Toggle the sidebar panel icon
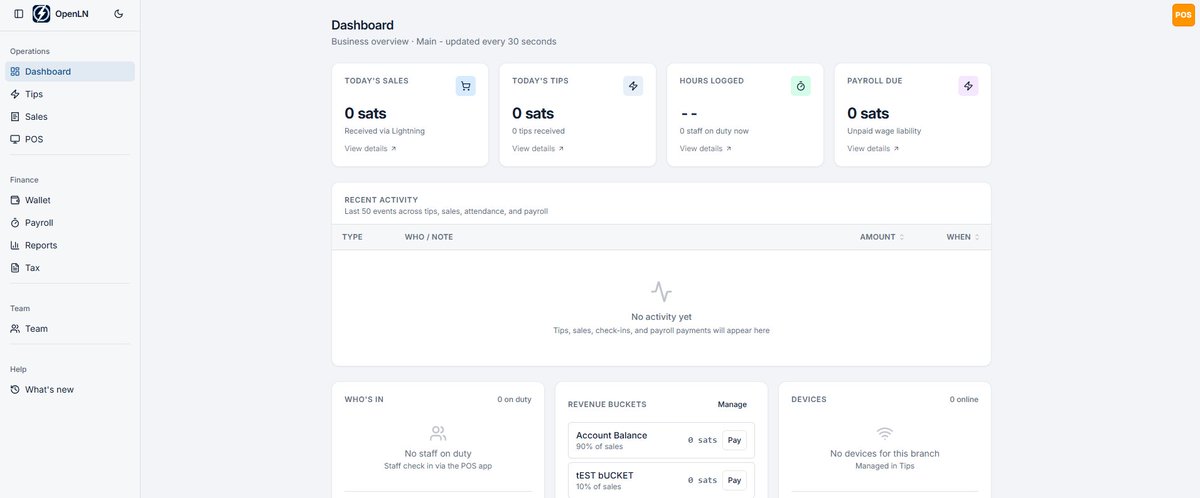Viewport: 1200px width, 498px height. [x=18, y=13]
